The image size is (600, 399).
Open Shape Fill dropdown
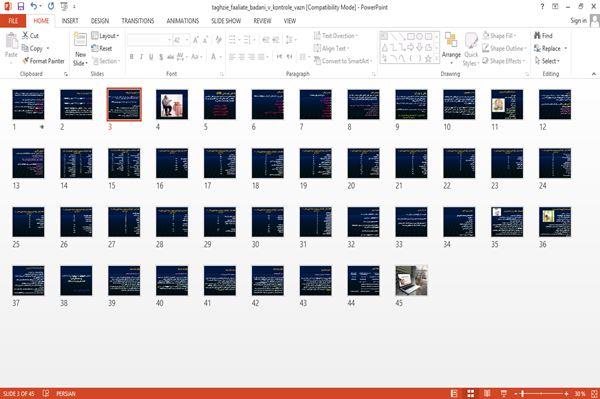coord(499,36)
